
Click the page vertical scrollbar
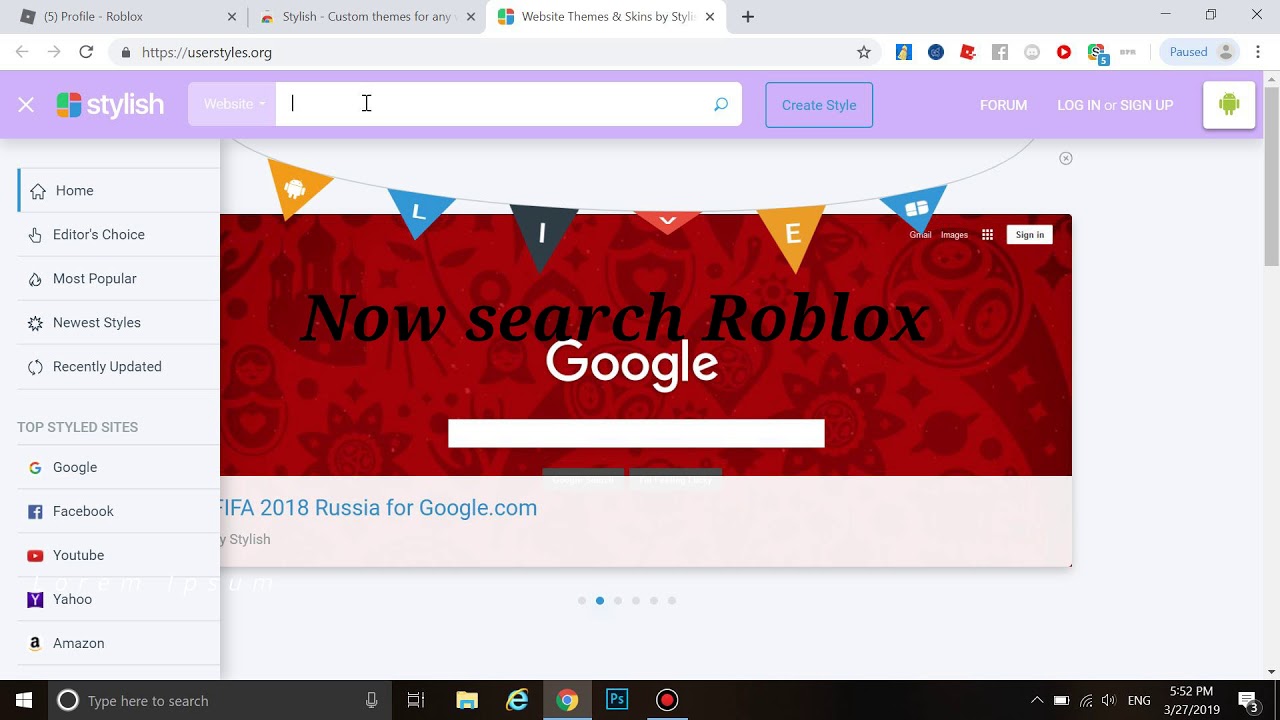[1272, 175]
